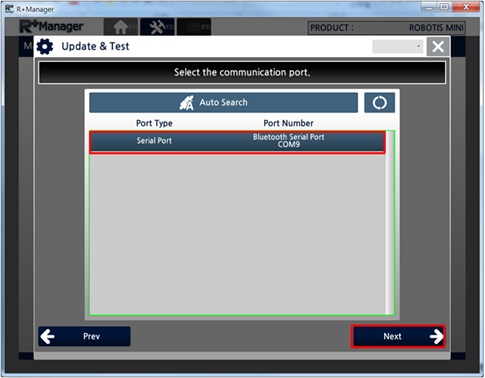Screen dimensions: 485x378
Task: Close the Update & Test dialog
Action: [438, 46]
